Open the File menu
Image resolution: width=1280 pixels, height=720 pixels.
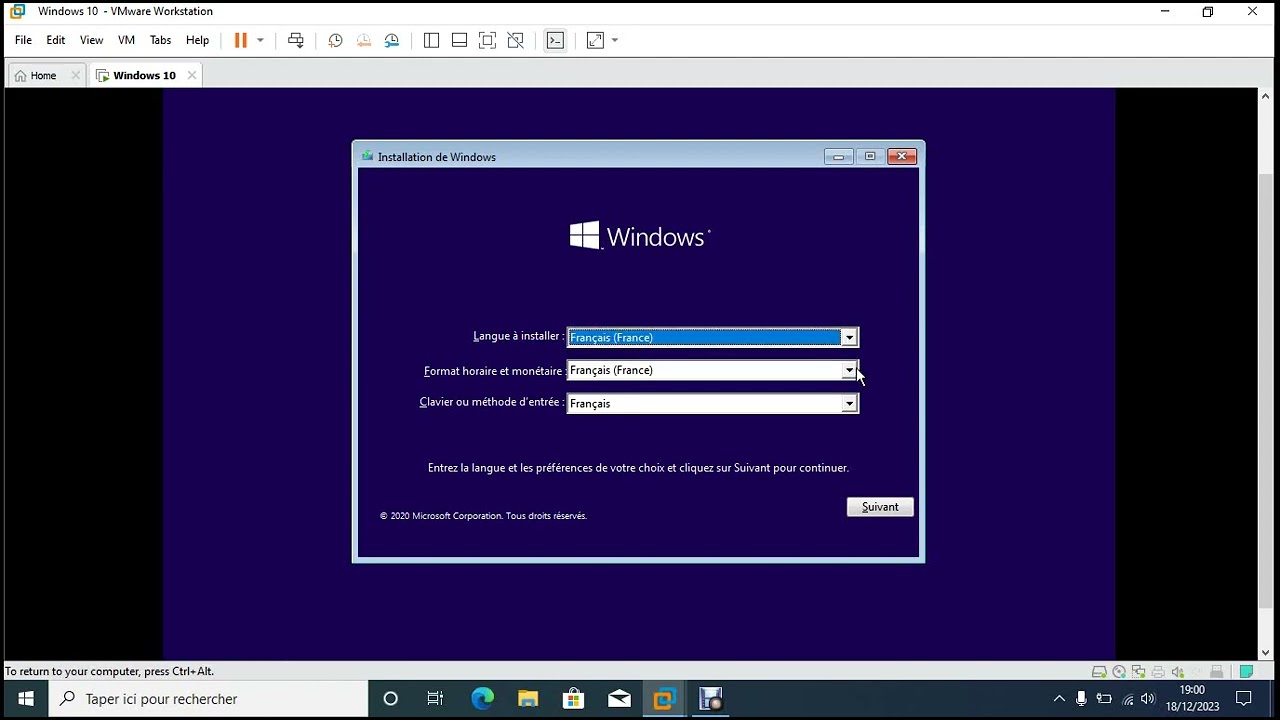tap(23, 40)
